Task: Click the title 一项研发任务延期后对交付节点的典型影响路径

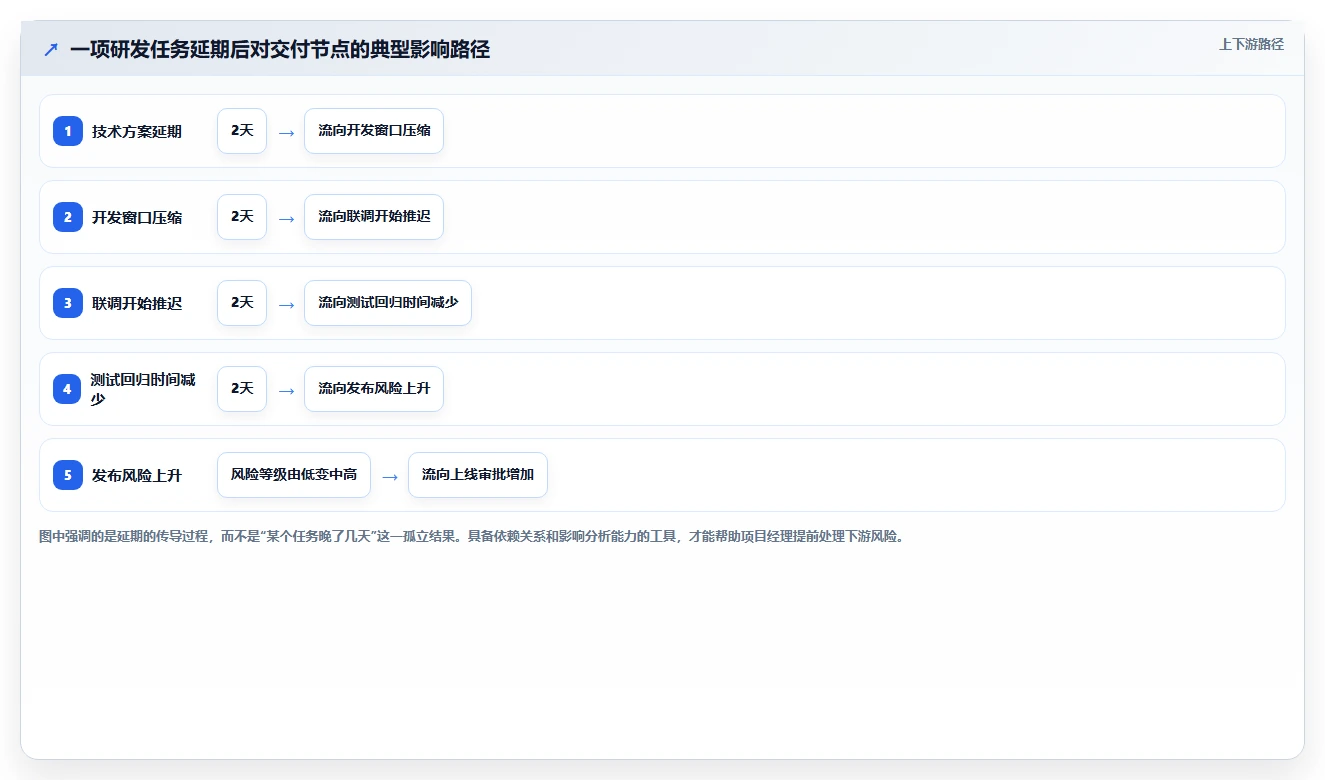Action: [280, 49]
